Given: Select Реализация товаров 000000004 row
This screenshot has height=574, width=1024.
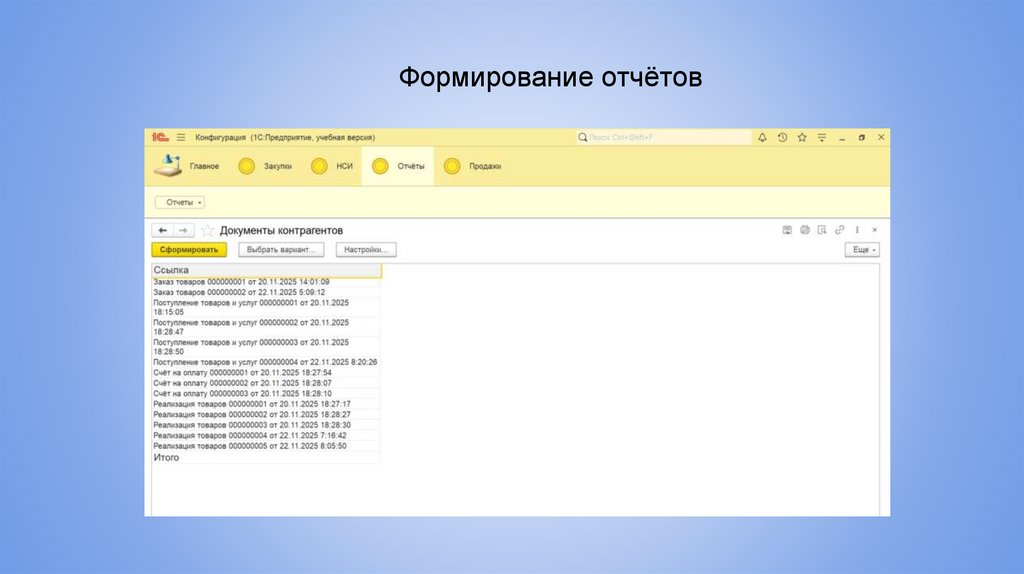Looking at the screenshot, I should (266, 436).
